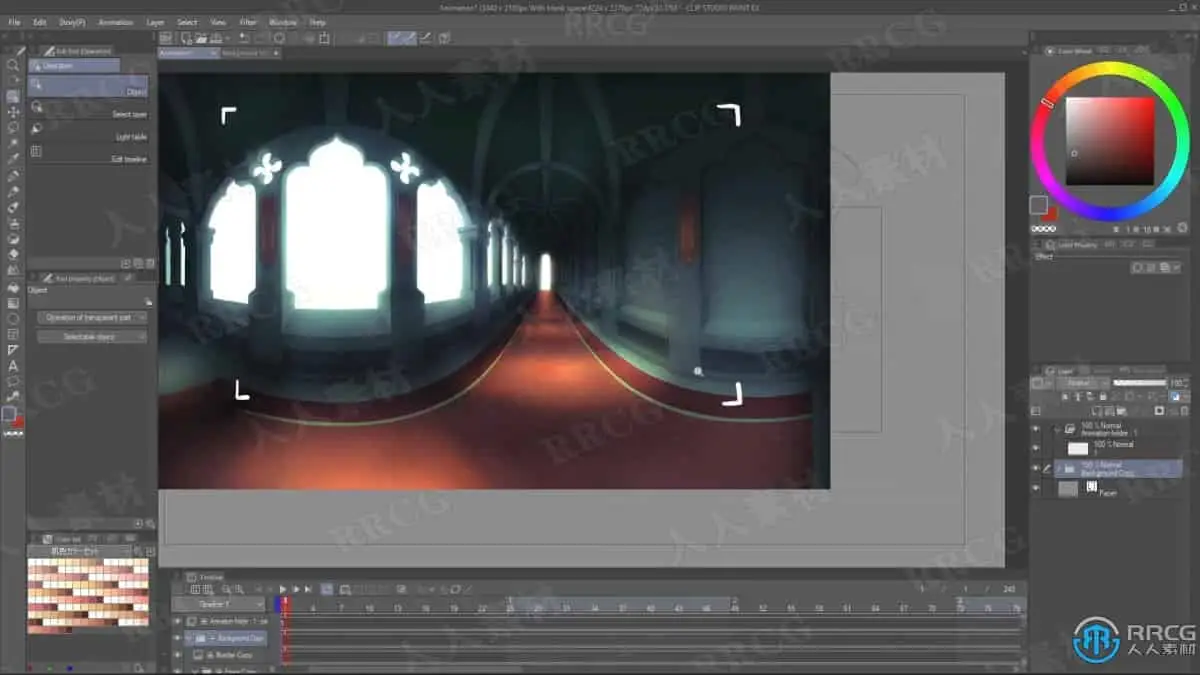The width and height of the screenshot is (1200, 675).
Task: Go to next frame in Timeline
Action: [296, 589]
